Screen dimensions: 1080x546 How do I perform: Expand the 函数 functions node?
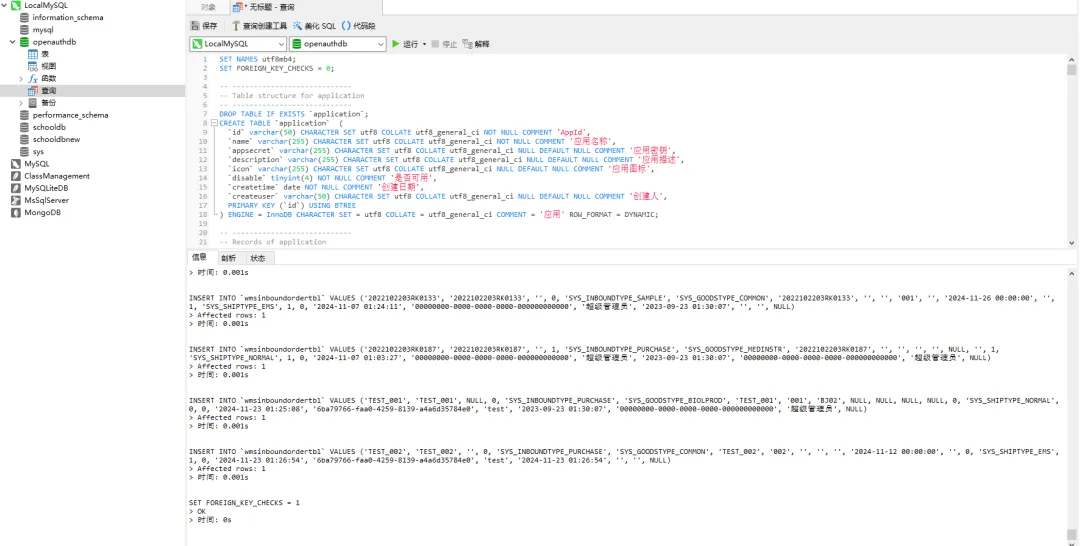click(21, 78)
